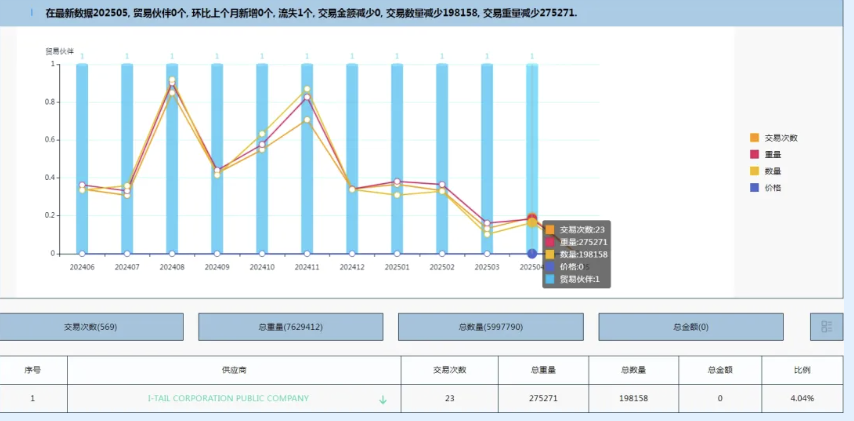Sort by the 交易次数 column header
Image resolution: width=854 pixels, height=421 pixels.
tap(449, 370)
